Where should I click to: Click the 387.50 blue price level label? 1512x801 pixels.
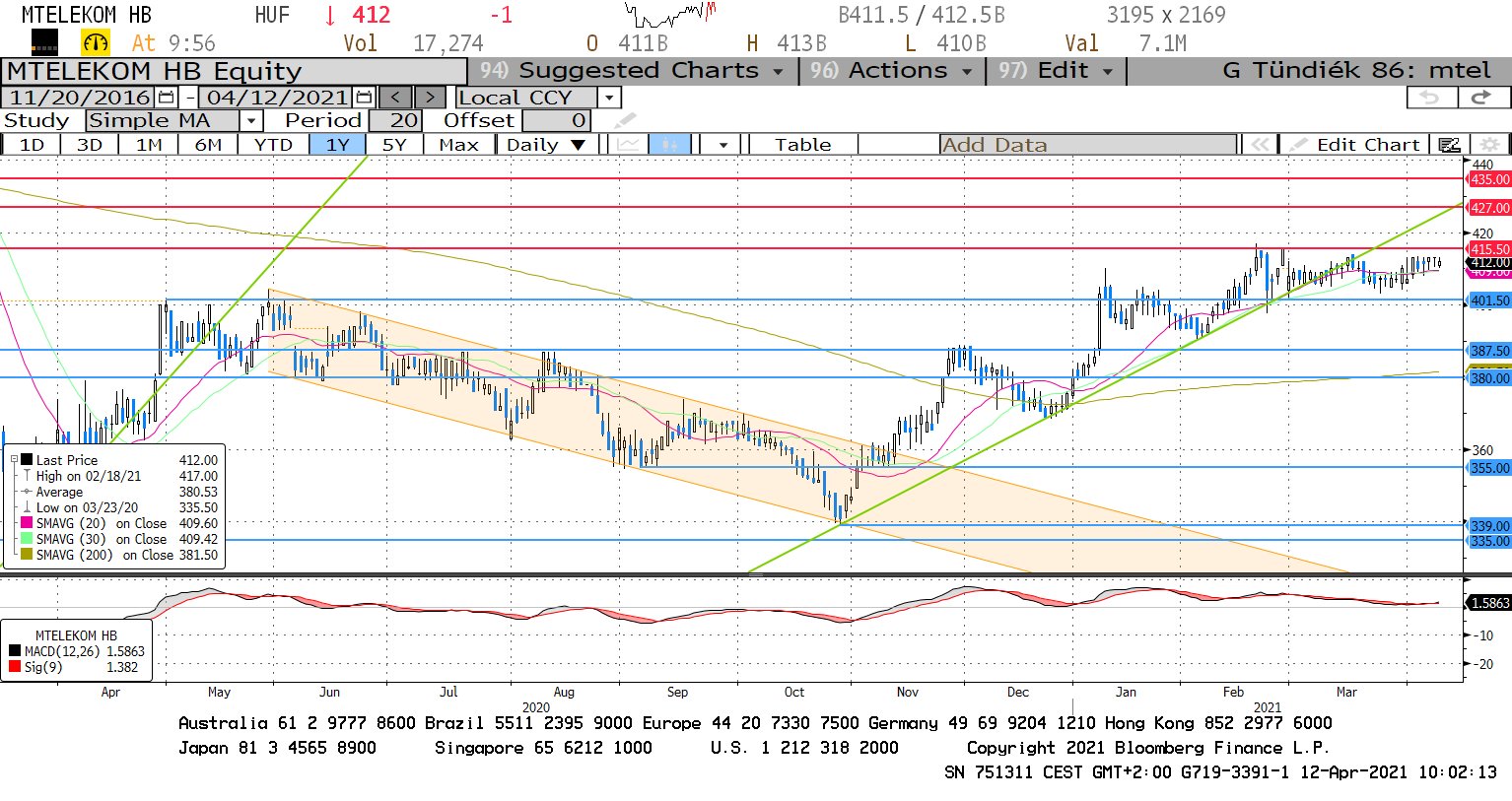pos(1489,351)
